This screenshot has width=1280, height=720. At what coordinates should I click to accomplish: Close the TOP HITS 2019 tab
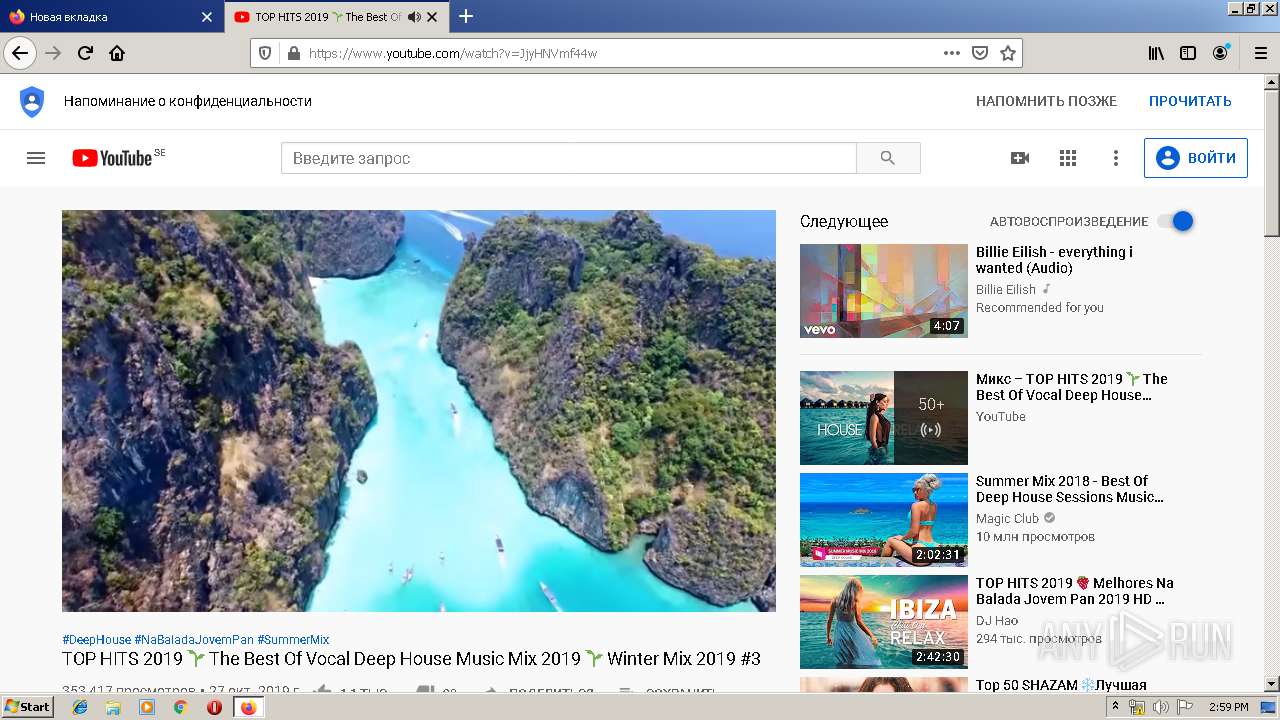432,17
